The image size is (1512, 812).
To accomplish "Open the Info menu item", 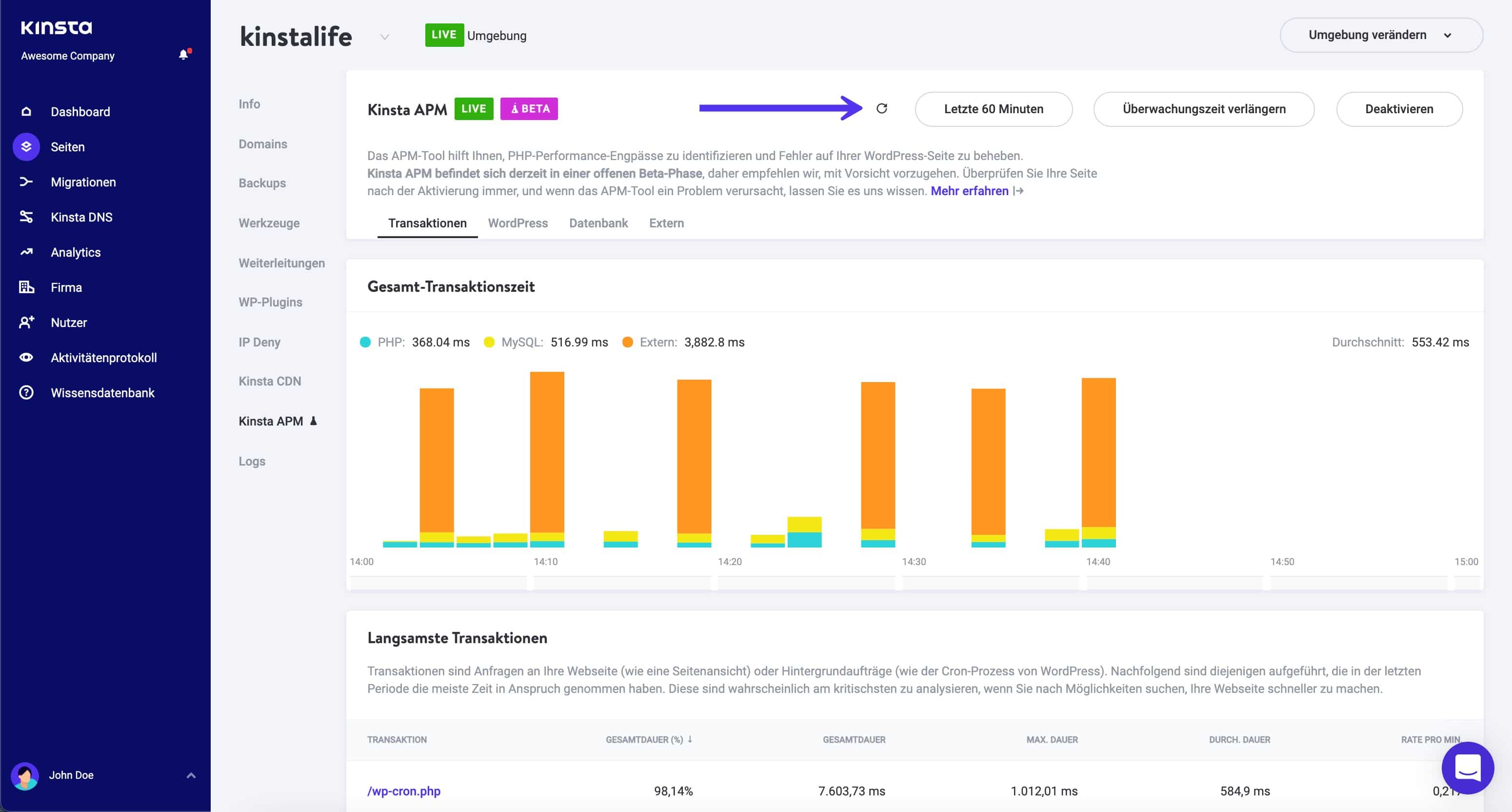I will click(249, 104).
